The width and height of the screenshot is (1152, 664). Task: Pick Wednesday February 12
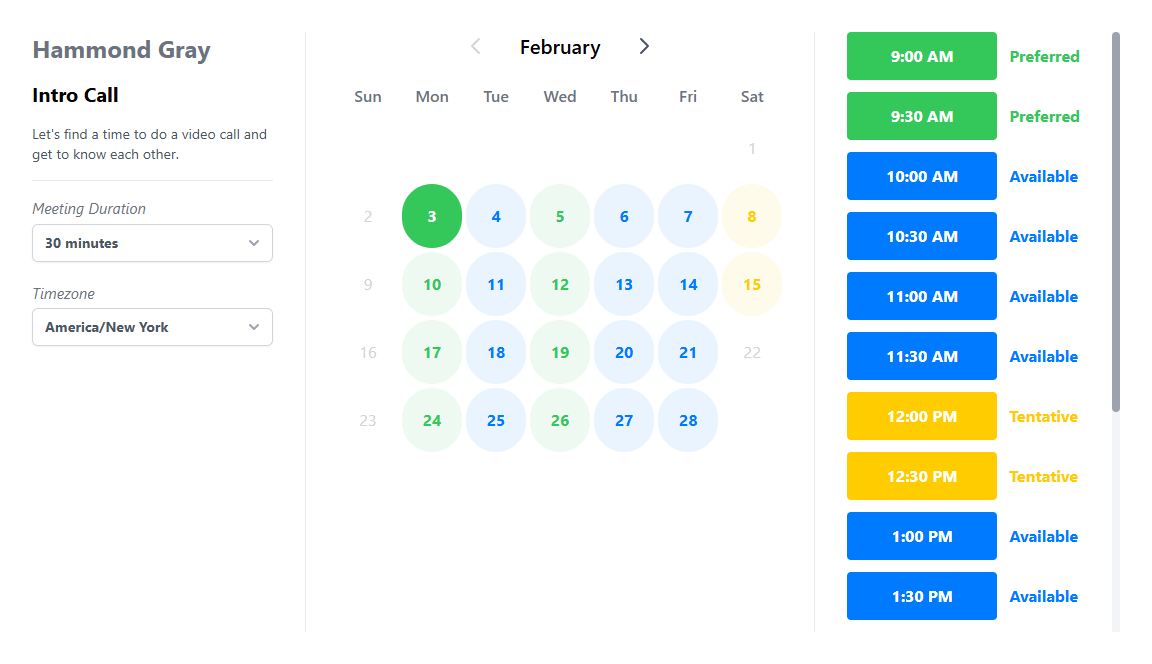click(560, 284)
